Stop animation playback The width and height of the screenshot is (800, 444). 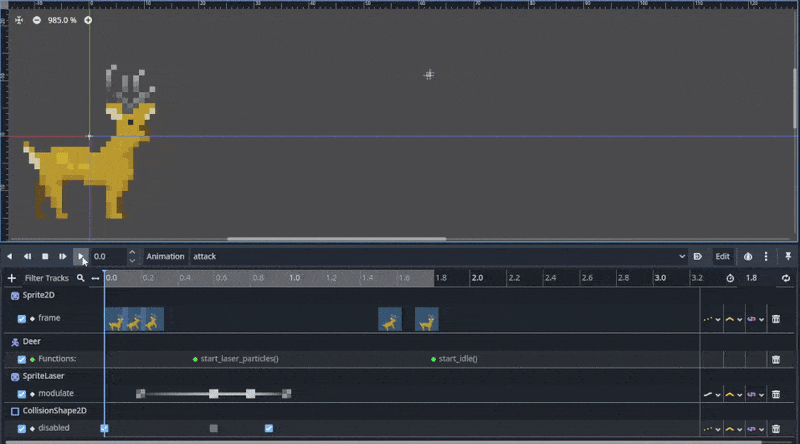(45, 256)
